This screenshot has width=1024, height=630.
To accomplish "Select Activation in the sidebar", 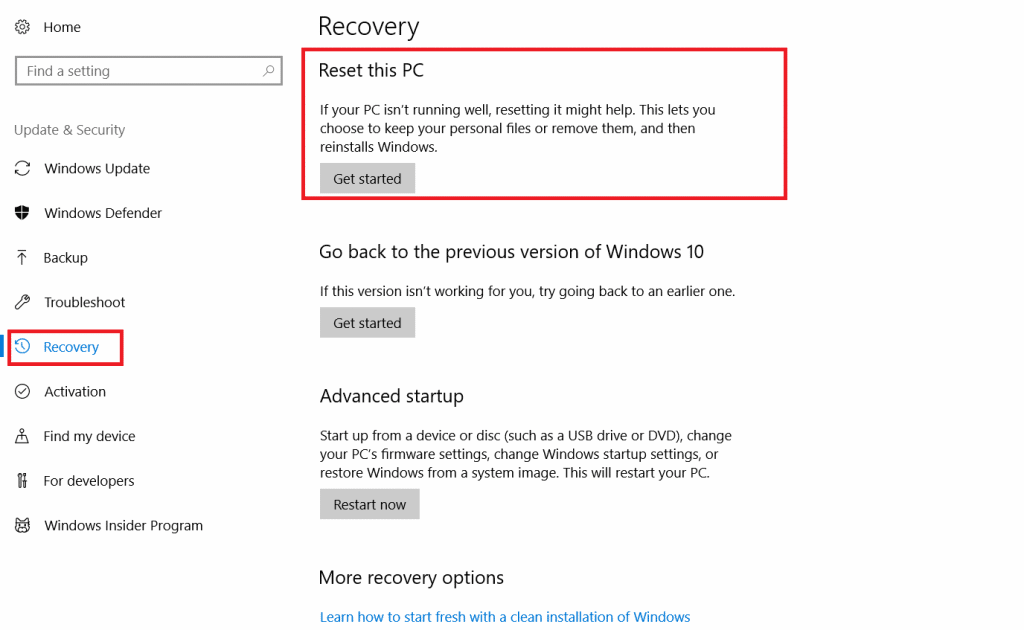I will (75, 392).
